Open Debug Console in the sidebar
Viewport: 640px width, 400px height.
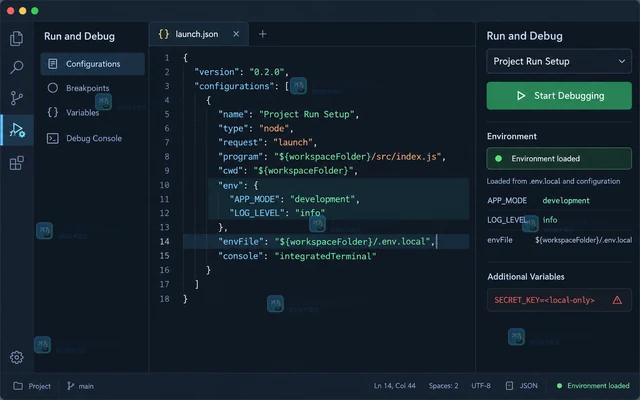coord(94,138)
